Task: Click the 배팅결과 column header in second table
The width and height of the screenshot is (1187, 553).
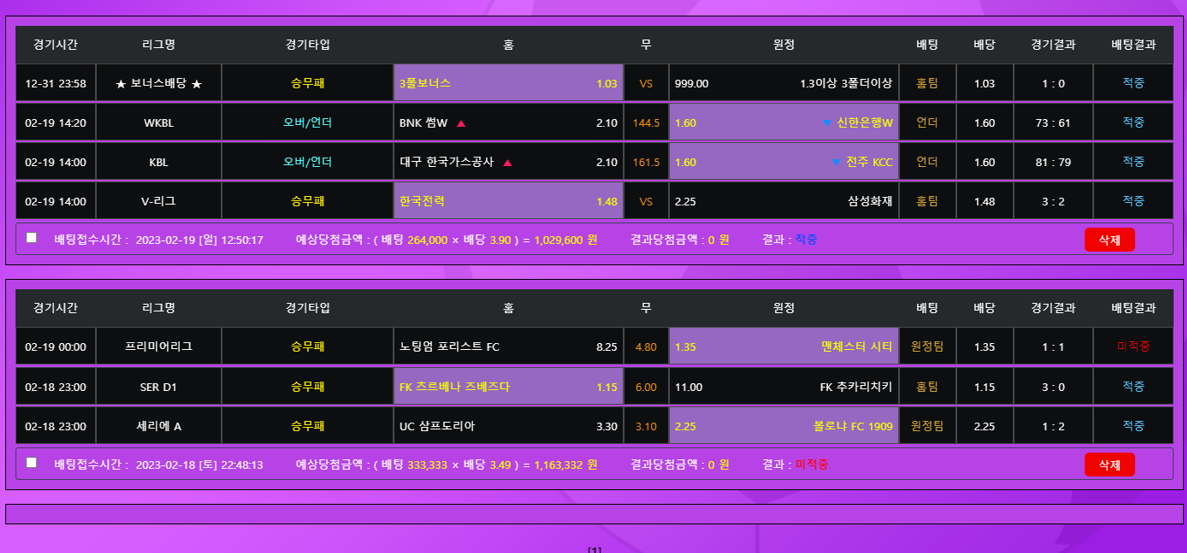Action: coord(1133,308)
